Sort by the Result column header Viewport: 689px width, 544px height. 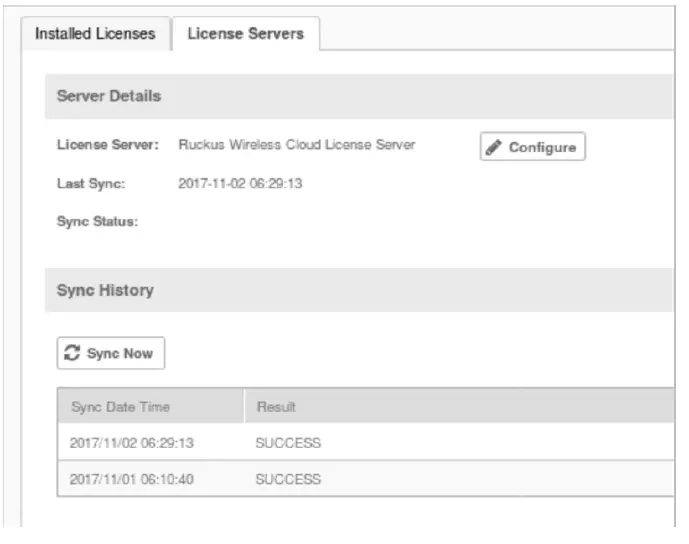459,406
